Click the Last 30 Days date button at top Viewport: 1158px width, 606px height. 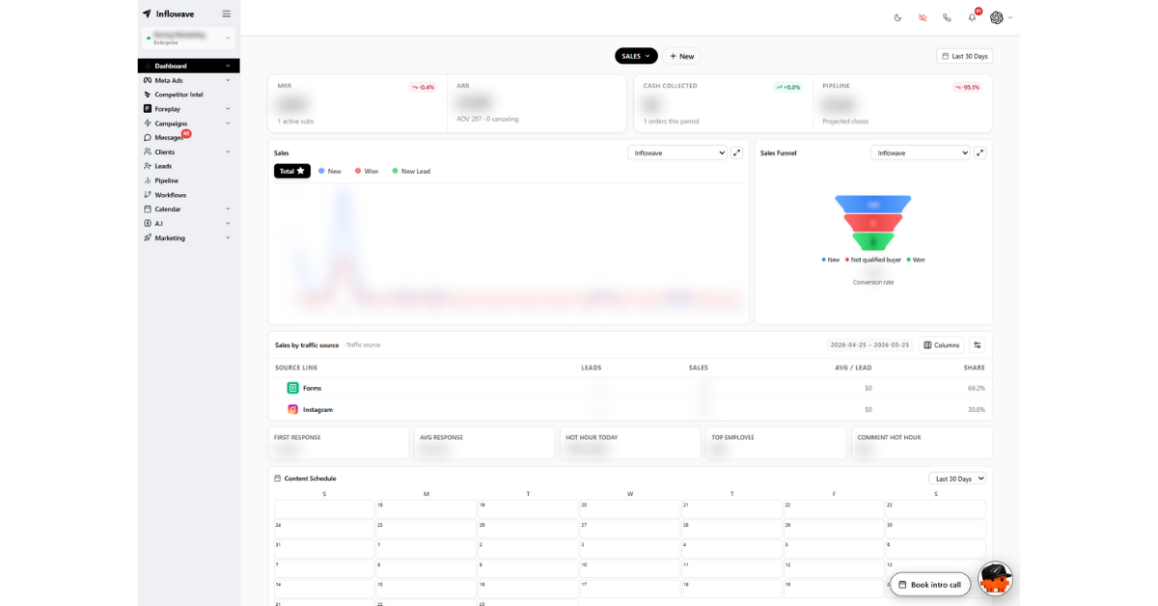point(965,56)
